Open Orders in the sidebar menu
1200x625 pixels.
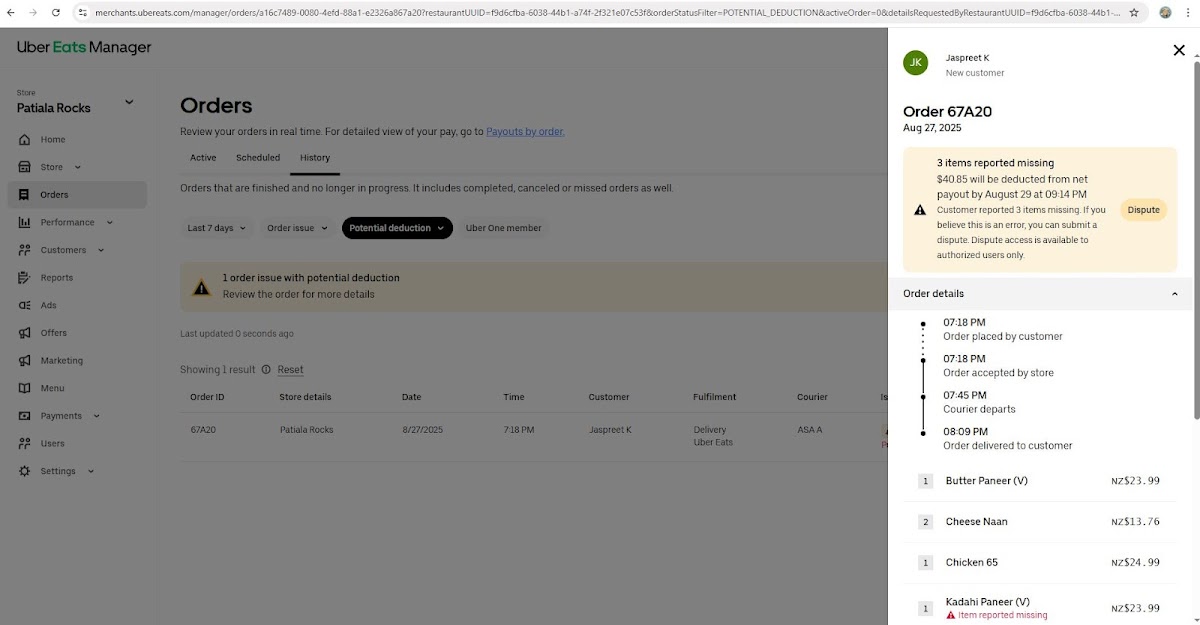pyautogui.click(x=77, y=195)
